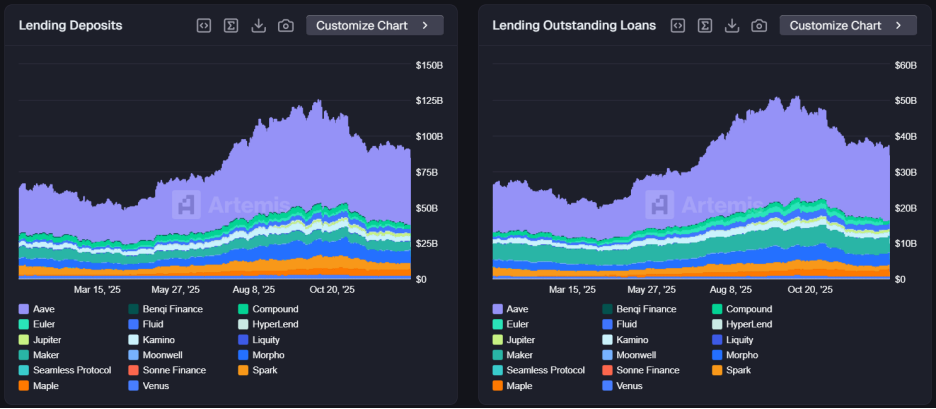Take camera snapshot of Outstanding Loans chart
This screenshot has height=409, width=936.
(759, 25)
